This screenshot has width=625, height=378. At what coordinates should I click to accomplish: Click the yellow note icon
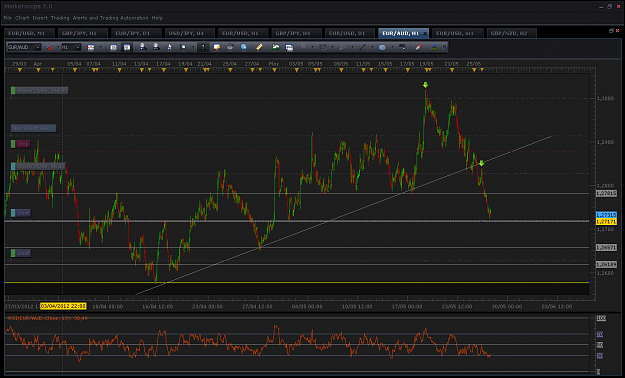(x=217, y=47)
